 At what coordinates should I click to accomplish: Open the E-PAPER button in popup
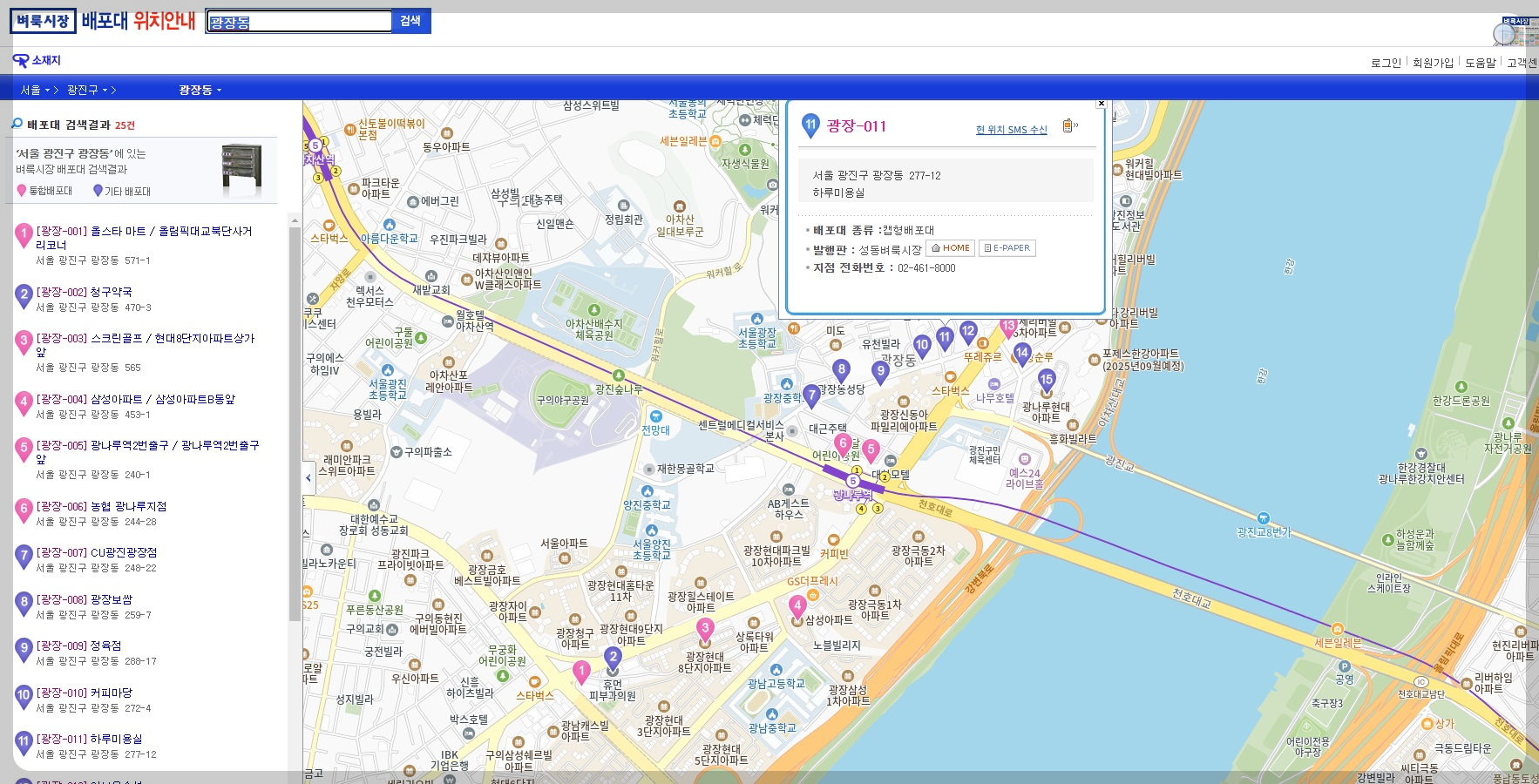tap(1007, 248)
